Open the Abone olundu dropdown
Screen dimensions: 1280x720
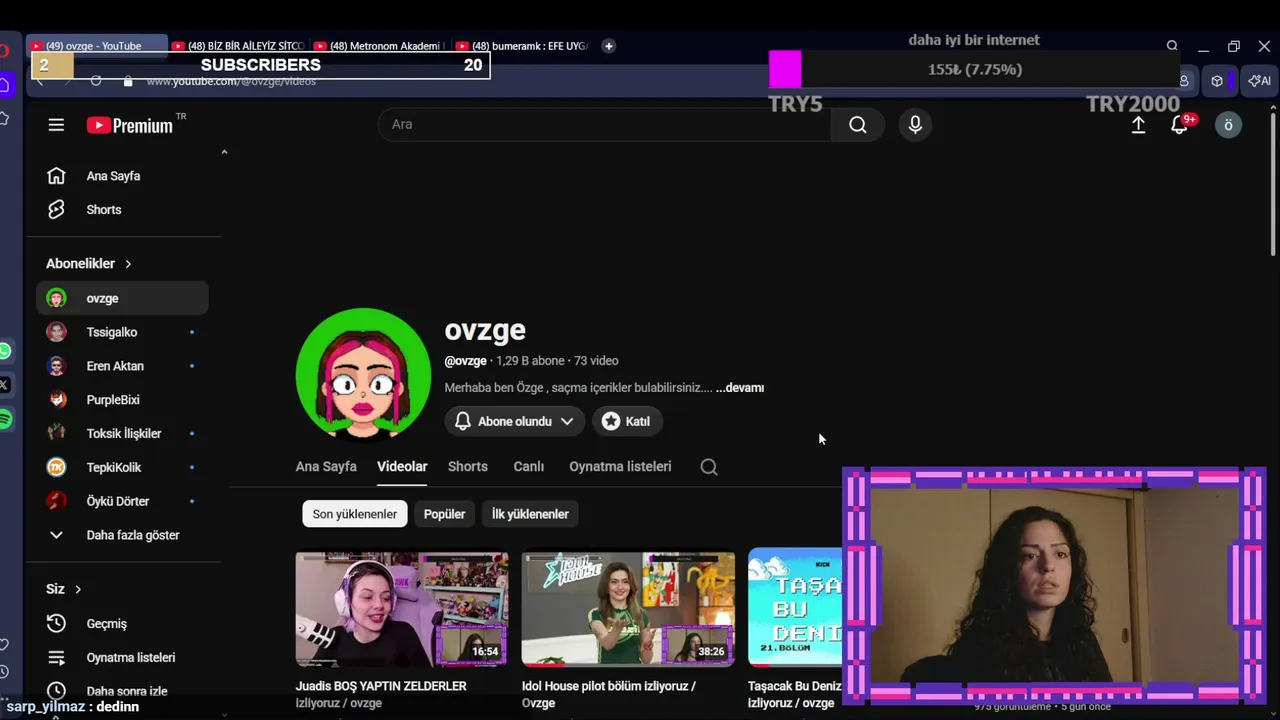pos(514,421)
